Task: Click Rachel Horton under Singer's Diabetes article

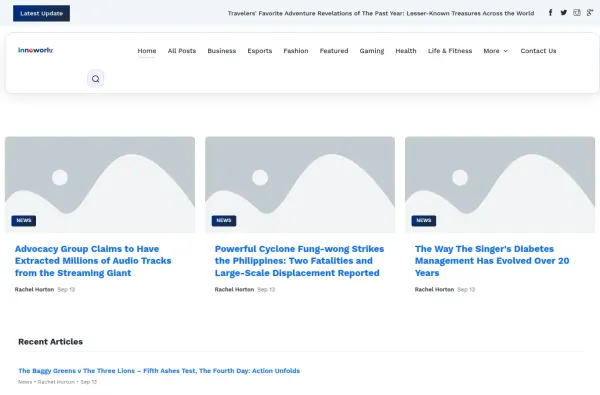Action: 434,289
